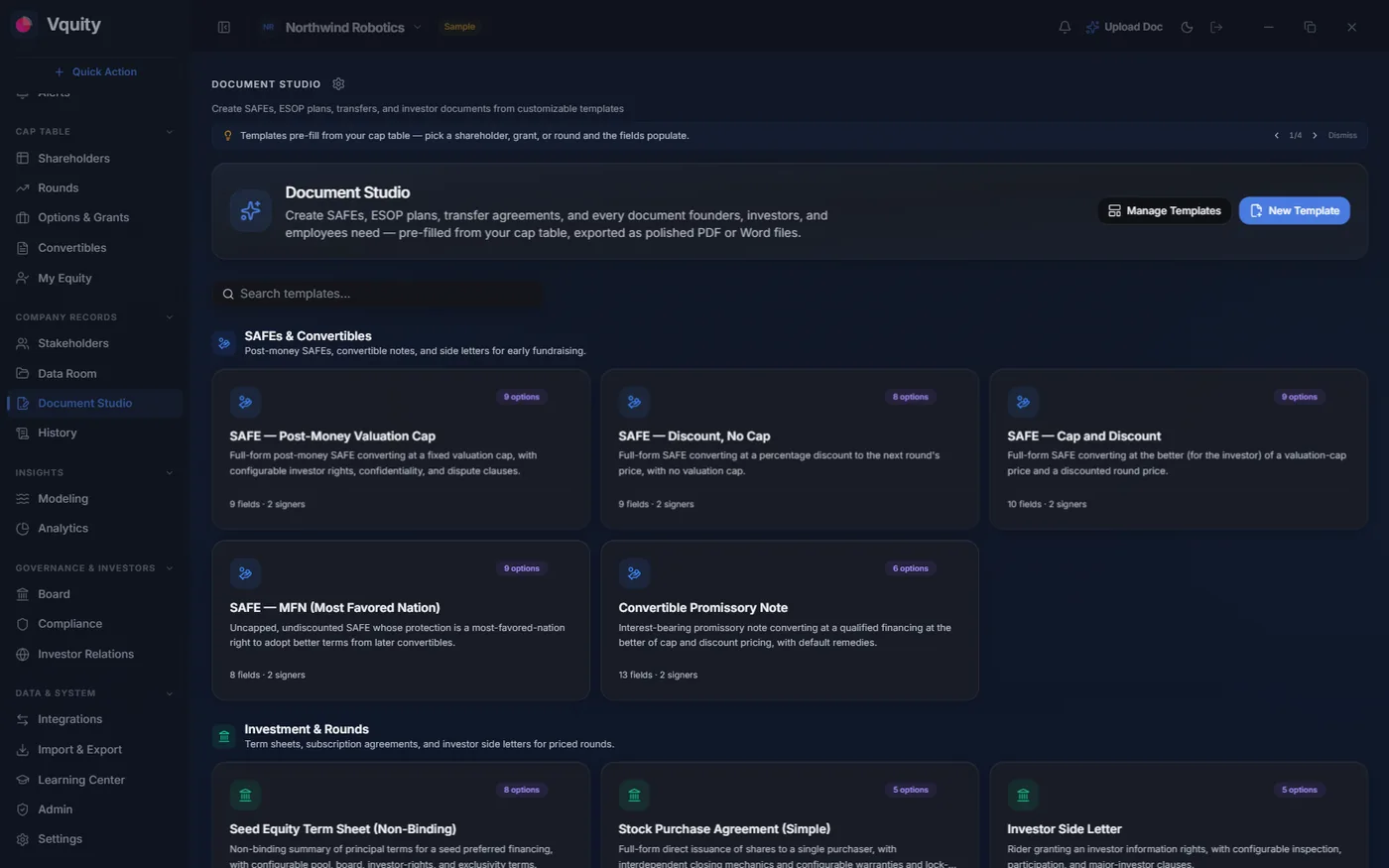Click the Investment & Rounds section icon
1389x868 pixels.
tap(224, 736)
